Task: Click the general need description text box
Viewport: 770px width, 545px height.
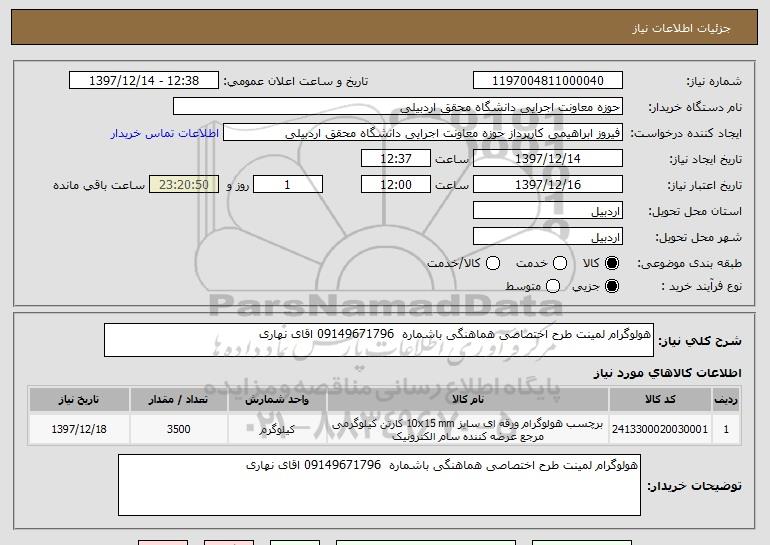Action: point(379,340)
